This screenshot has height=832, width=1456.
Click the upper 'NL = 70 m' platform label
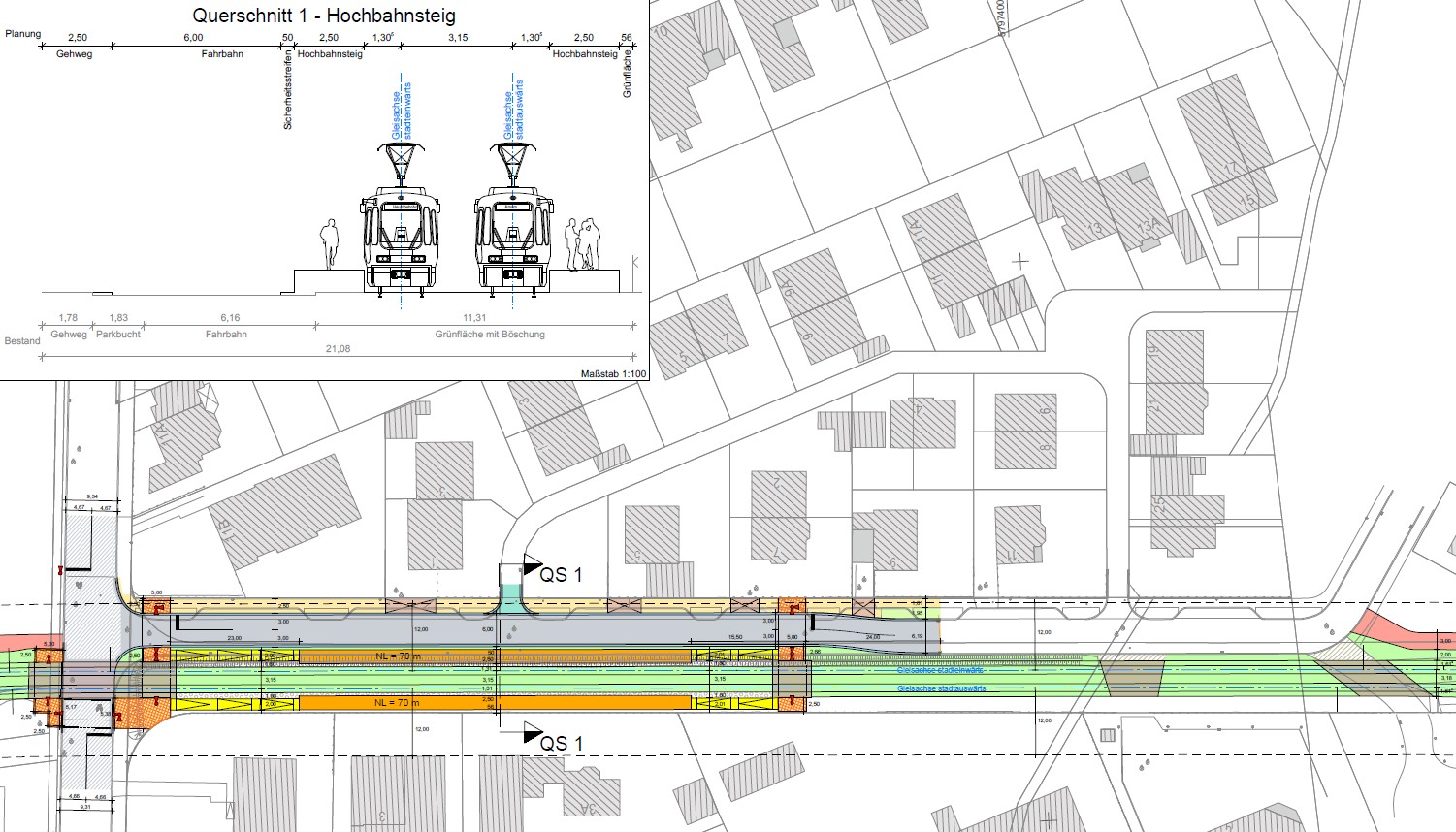pyautogui.click(x=399, y=656)
